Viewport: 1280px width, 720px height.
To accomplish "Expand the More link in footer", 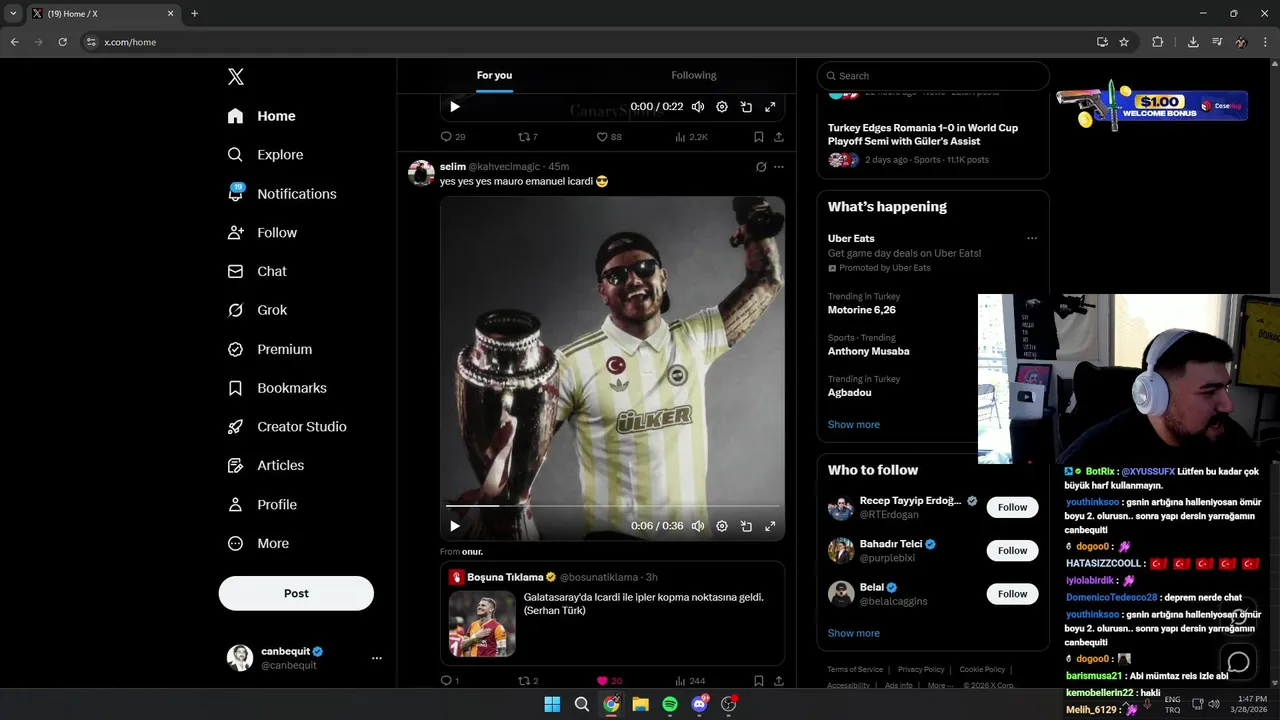I will 940,686.
